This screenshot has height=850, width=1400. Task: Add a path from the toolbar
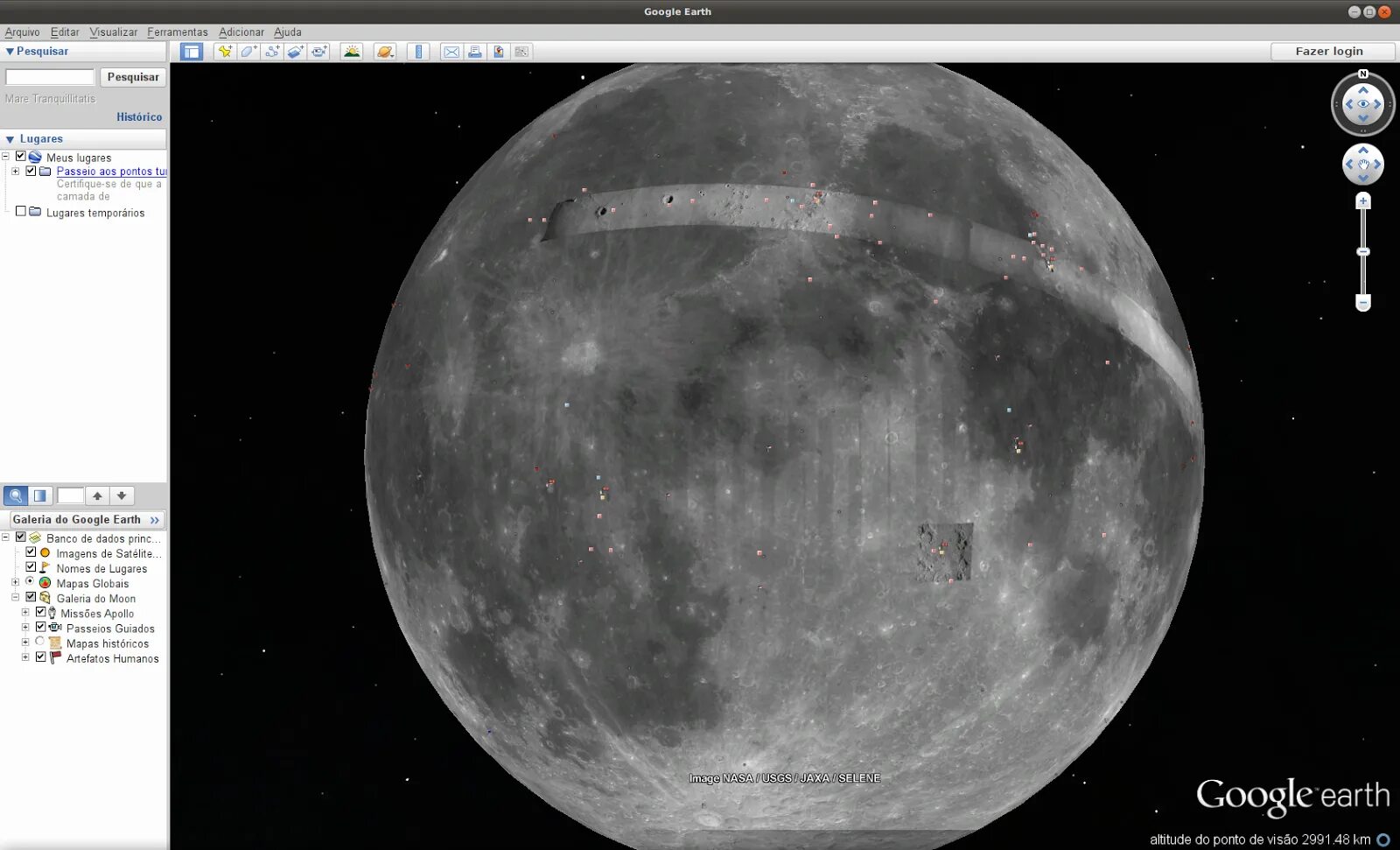[x=272, y=52]
